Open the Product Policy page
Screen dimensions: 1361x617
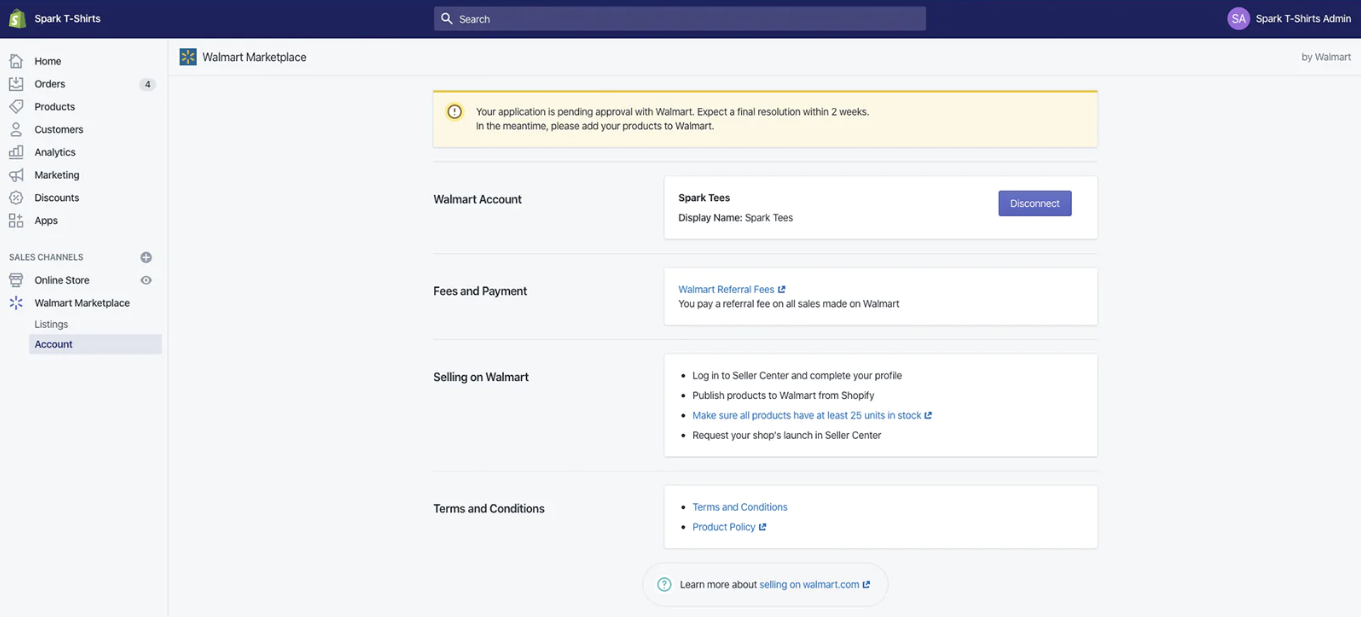(x=725, y=526)
